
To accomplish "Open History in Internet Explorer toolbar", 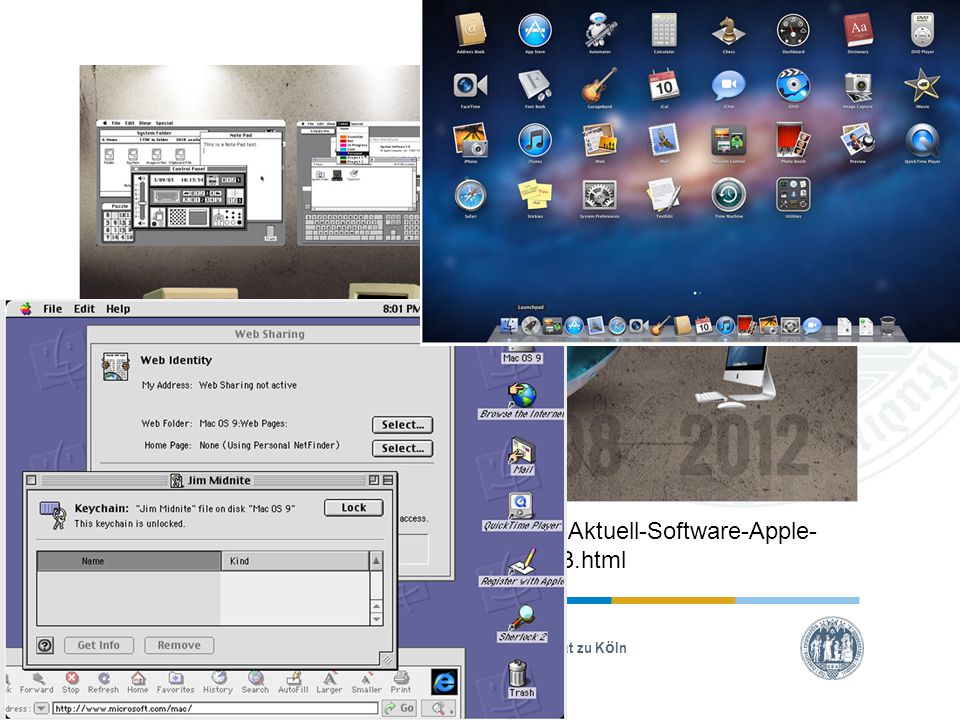I will pos(218,682).
